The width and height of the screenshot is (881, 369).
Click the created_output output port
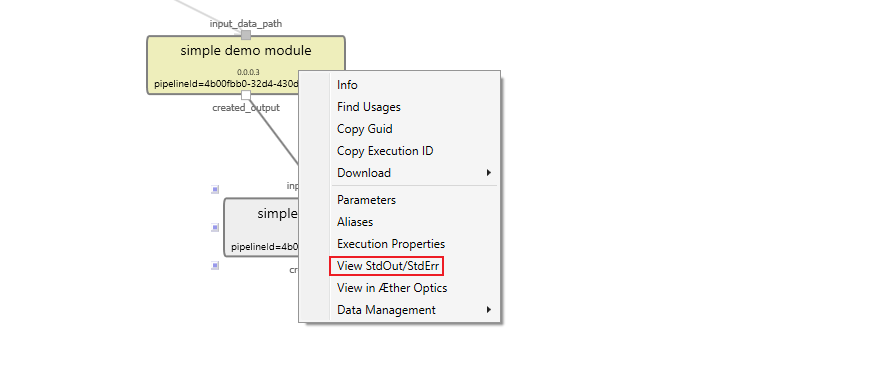pyautogui.click(x=246, y=95)
